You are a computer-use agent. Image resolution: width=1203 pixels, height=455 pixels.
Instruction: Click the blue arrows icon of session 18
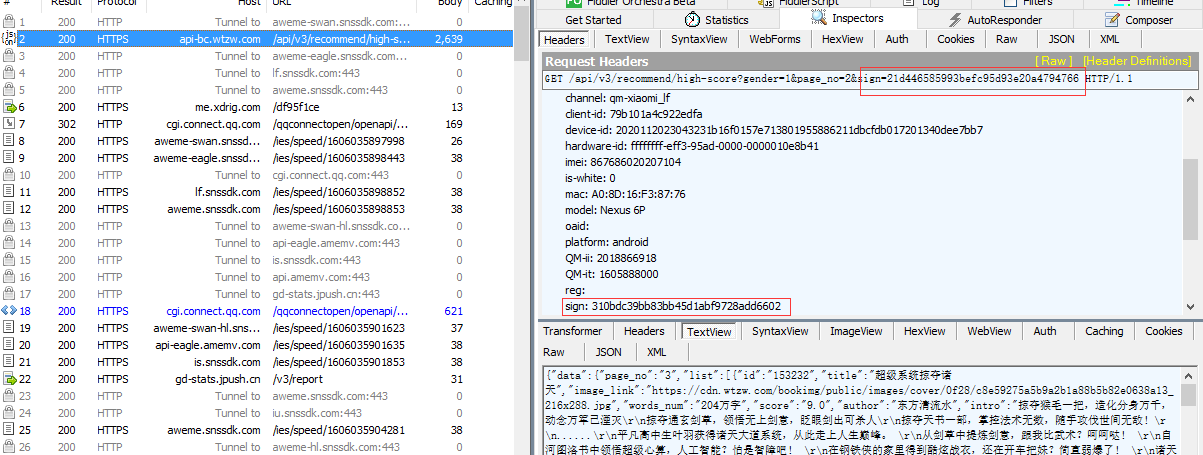10,310
